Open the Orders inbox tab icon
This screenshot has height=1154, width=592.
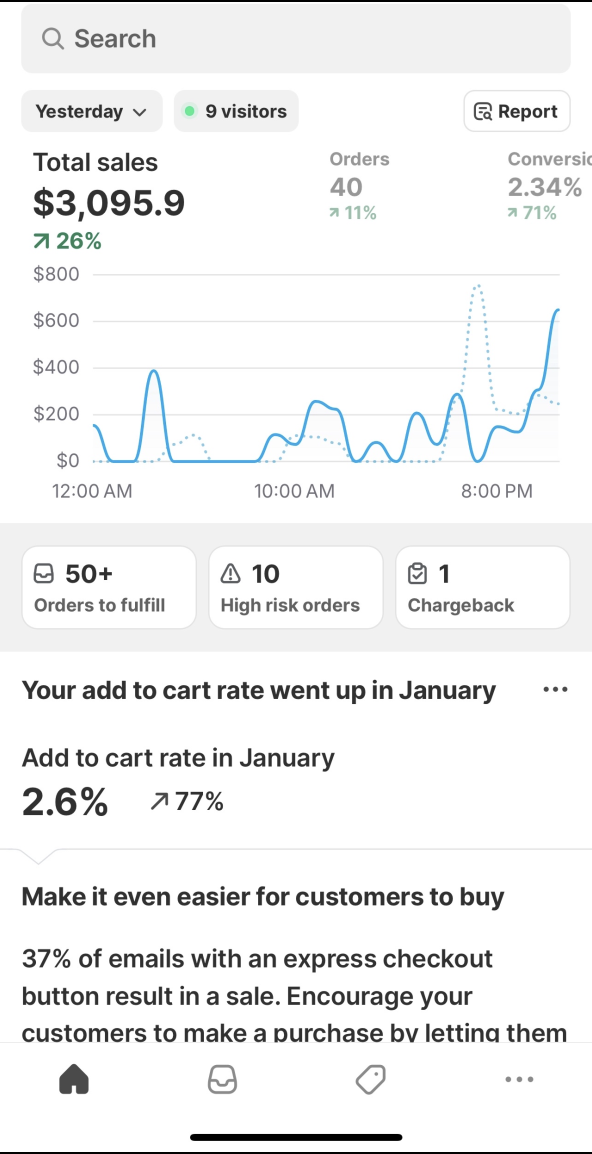click(x=222, y=1080)
